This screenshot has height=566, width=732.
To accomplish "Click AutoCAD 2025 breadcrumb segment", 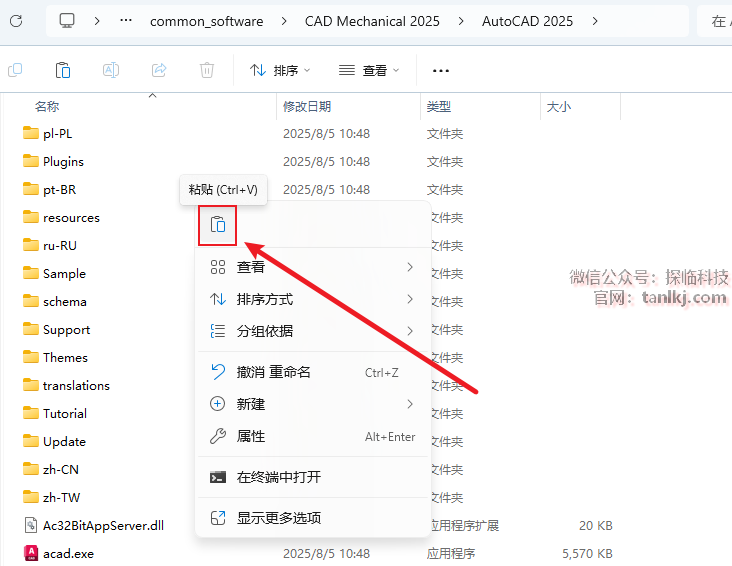I will pyautogui.click(x=527, y=21).
